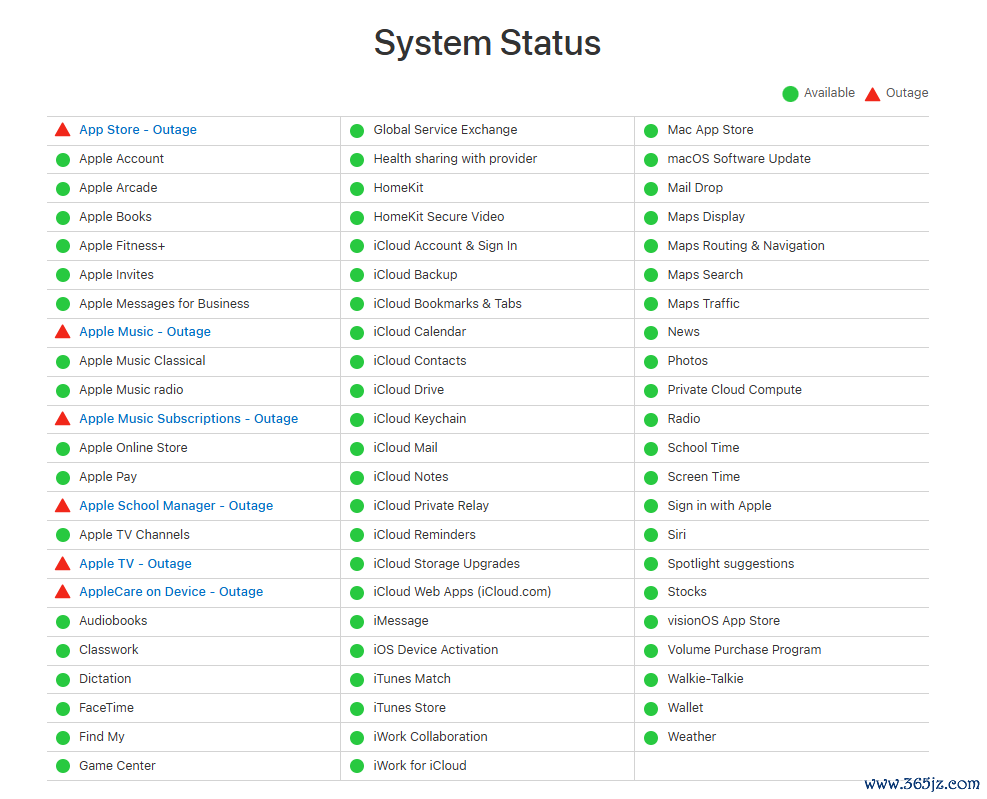Select the Volume Purchase Program text
The image size is (987, 799).
[745, 650]
